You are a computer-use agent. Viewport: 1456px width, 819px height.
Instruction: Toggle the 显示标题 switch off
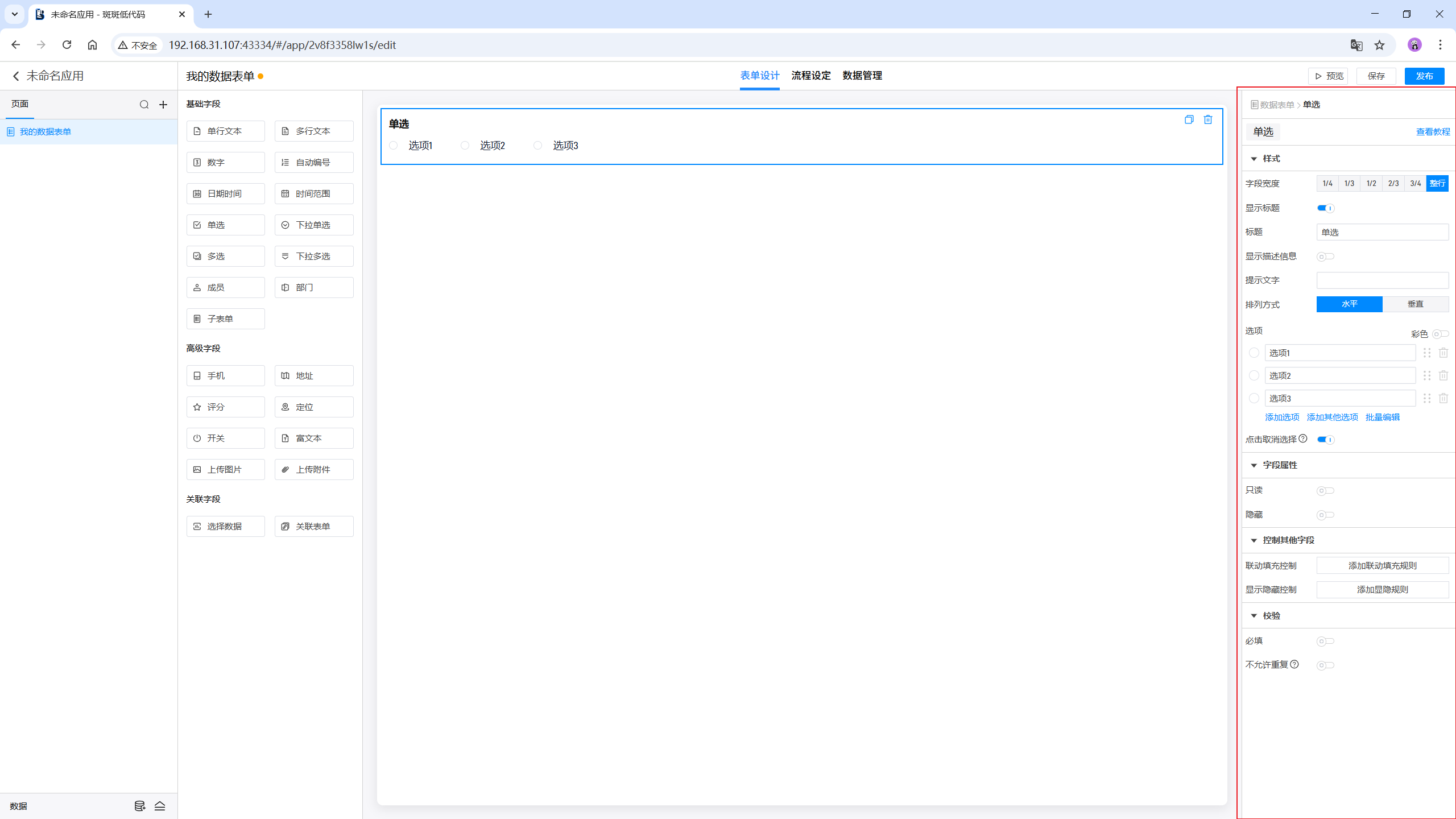[x=1325, y=208]
